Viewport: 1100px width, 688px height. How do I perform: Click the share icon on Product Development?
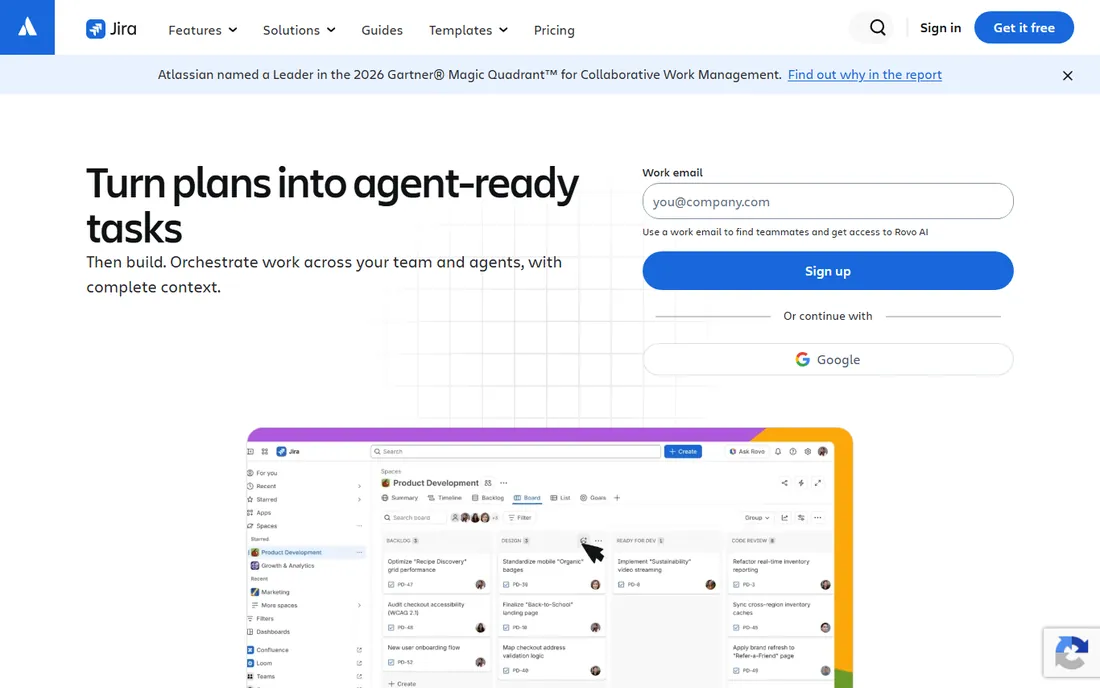click(784, 483)
